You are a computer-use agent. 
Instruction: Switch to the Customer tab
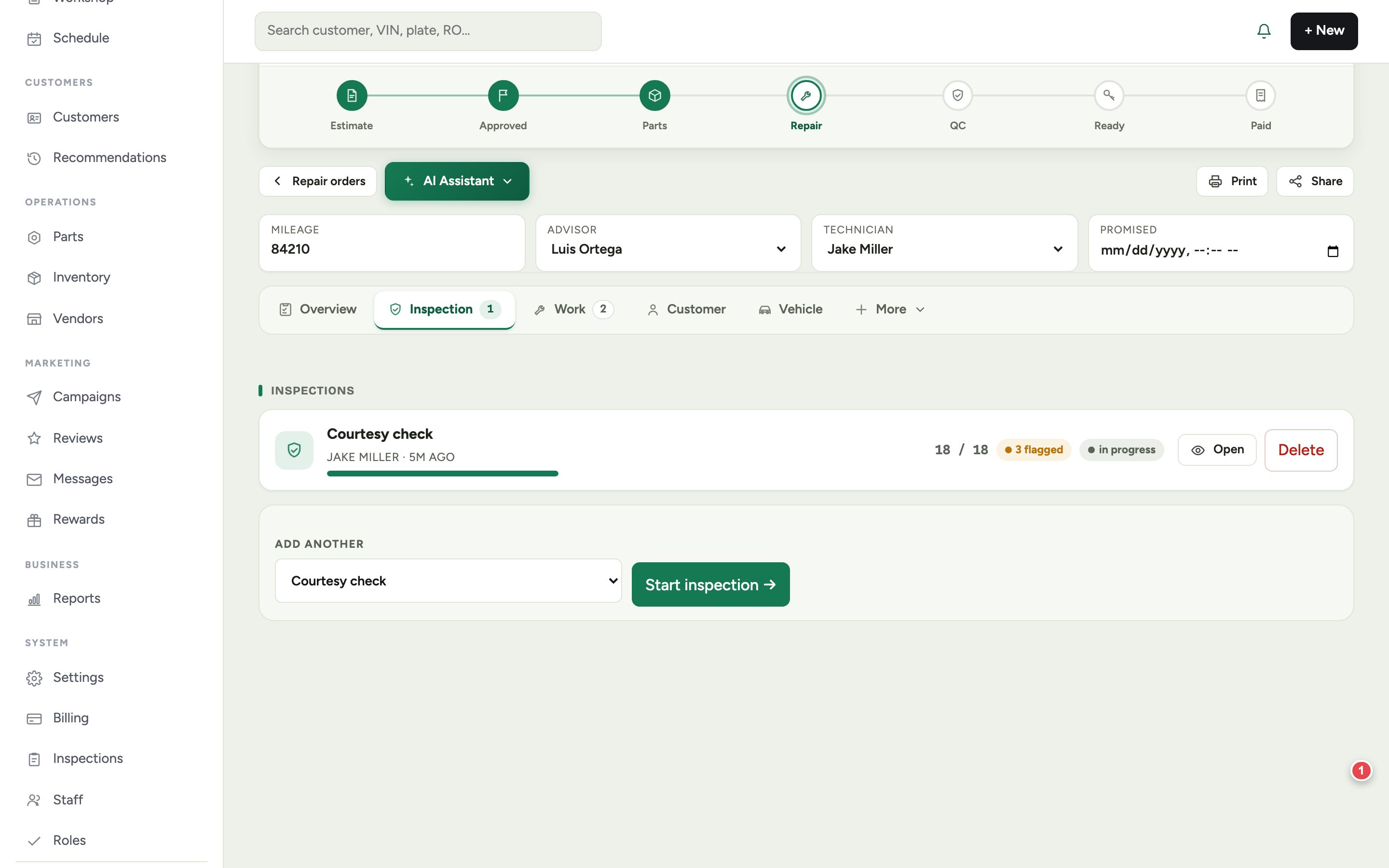686,310
